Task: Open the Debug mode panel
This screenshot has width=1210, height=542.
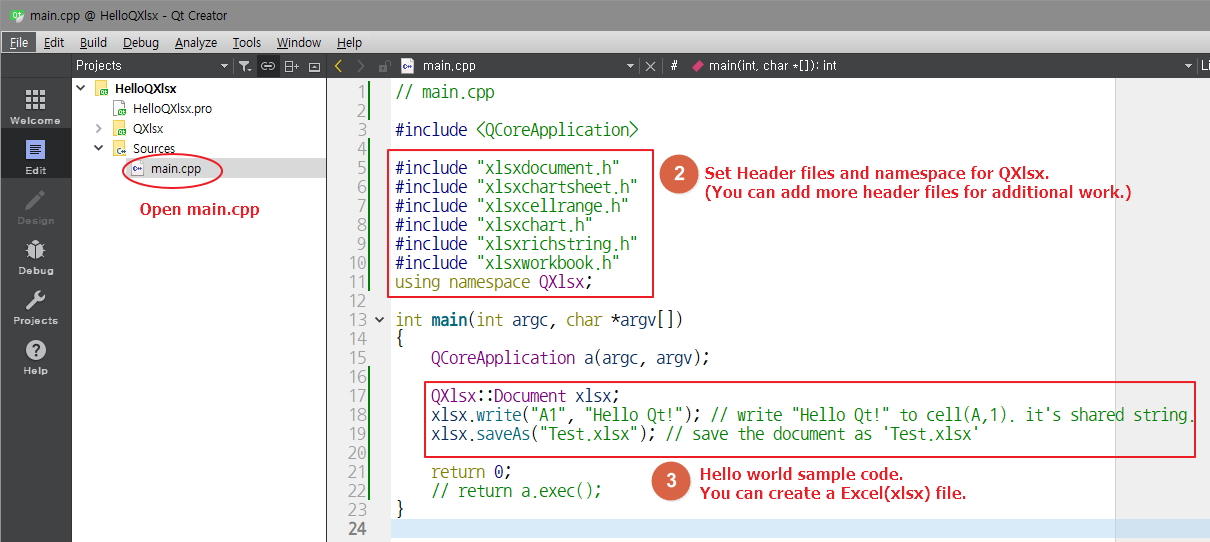Action: (x=35, y=256)
